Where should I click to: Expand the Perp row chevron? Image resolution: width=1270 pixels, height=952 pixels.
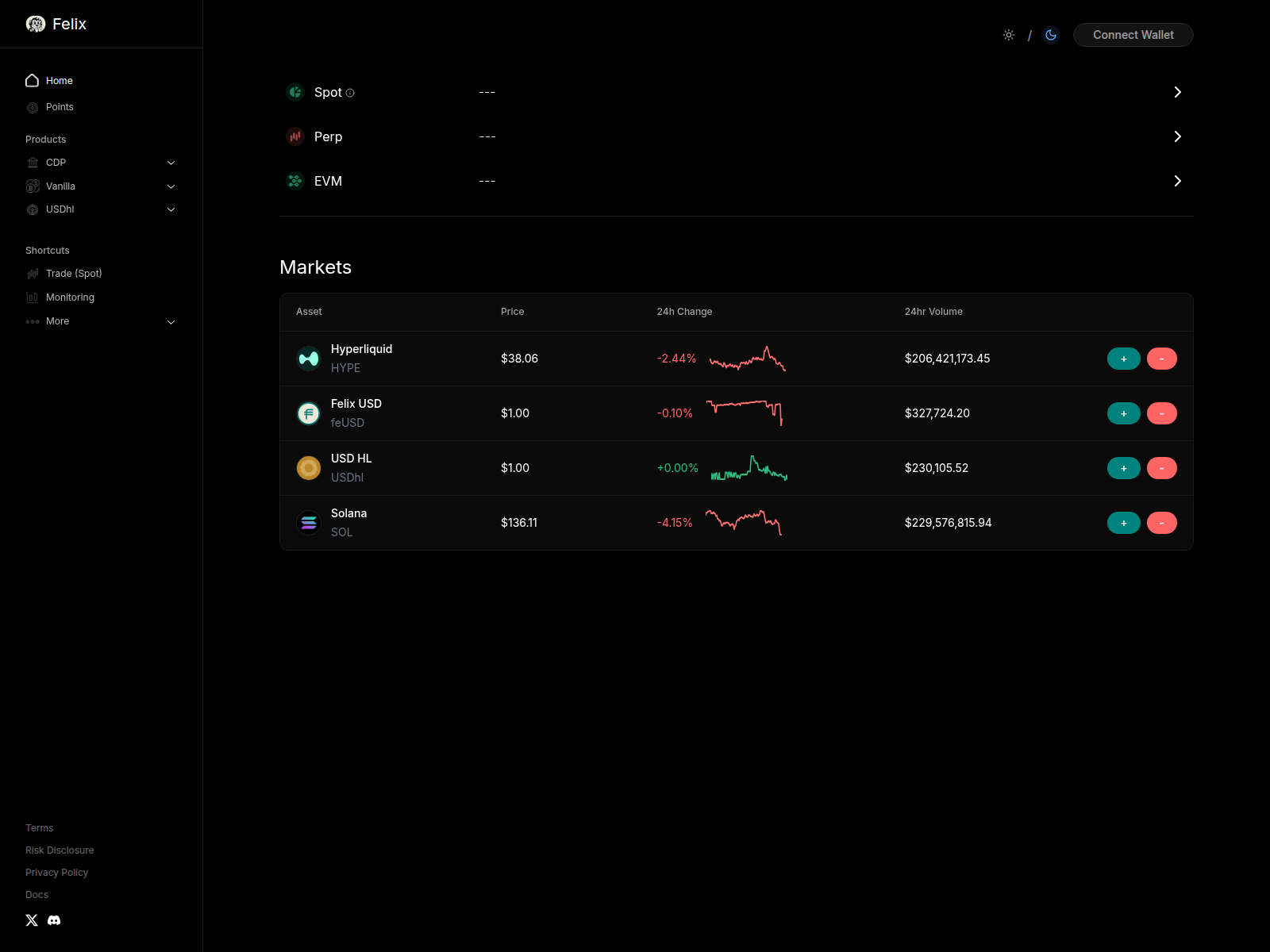(x=1178, y=136)
